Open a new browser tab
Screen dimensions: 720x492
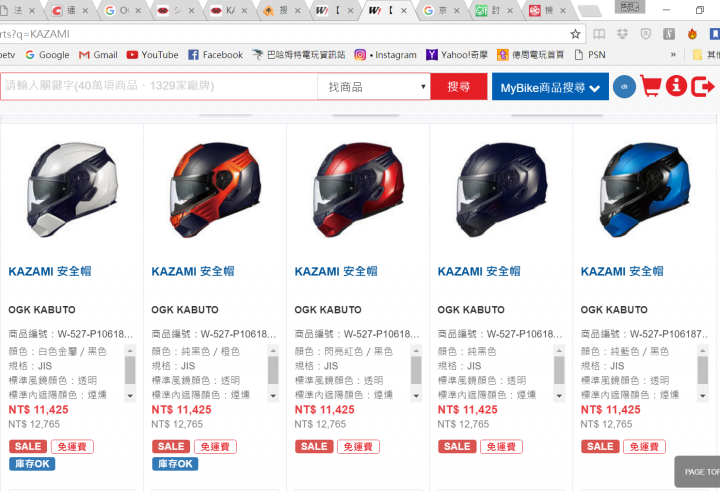point(590,11)
